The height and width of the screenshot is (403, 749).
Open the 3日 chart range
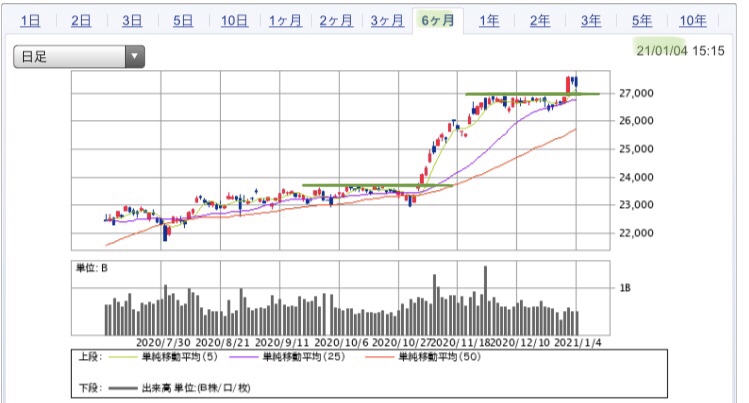coord(132,21)
